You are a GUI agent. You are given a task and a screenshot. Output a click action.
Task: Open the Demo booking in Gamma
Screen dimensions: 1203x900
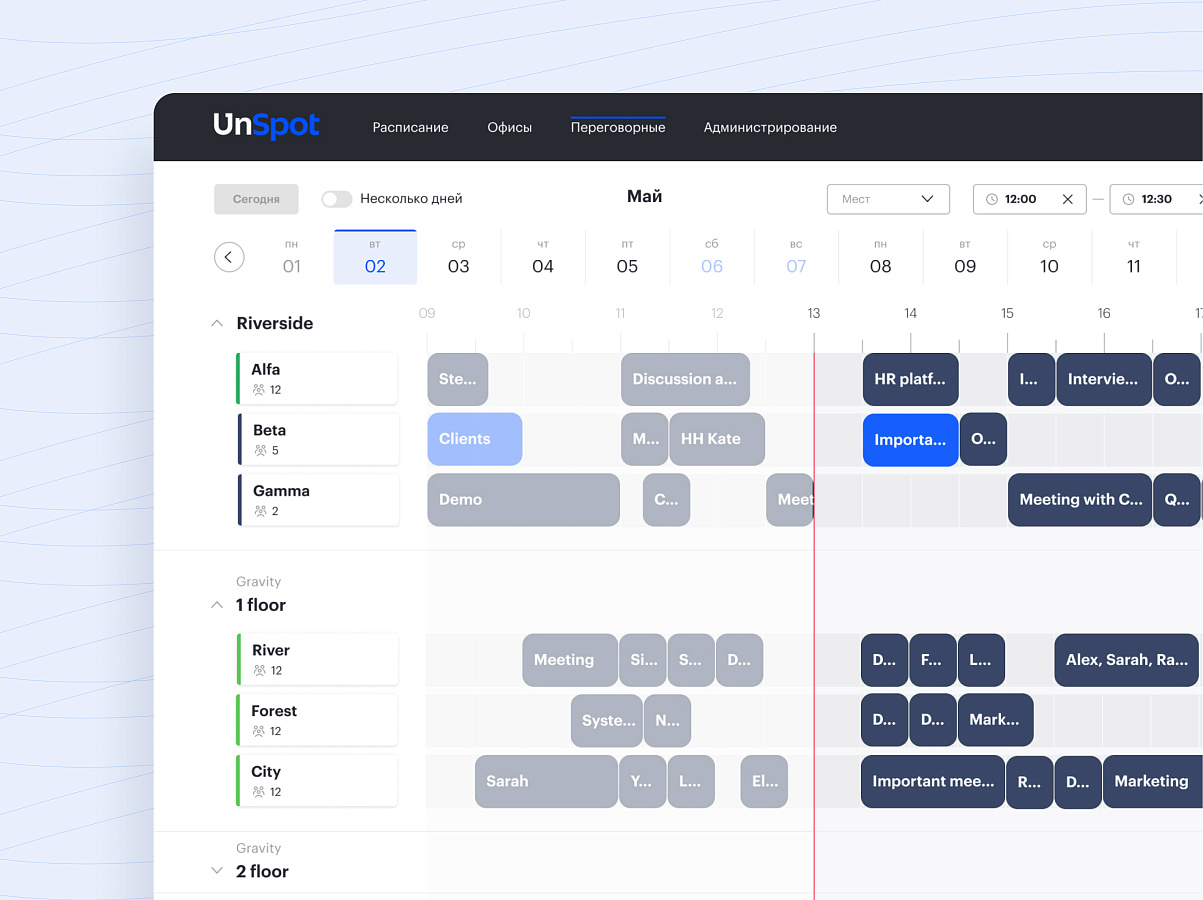[x=523, y=500]
